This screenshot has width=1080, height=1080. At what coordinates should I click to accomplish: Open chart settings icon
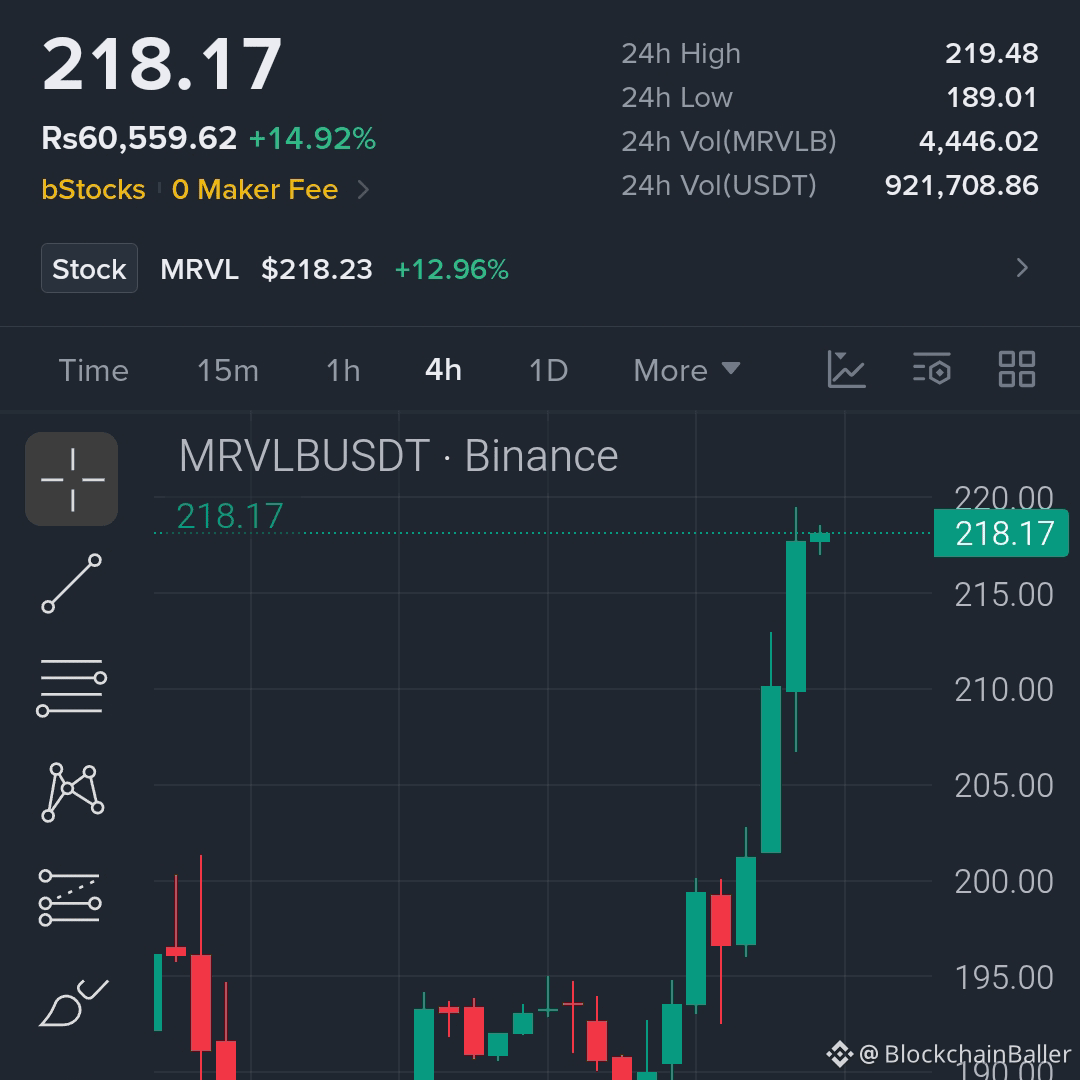click(x=932, y=368)
